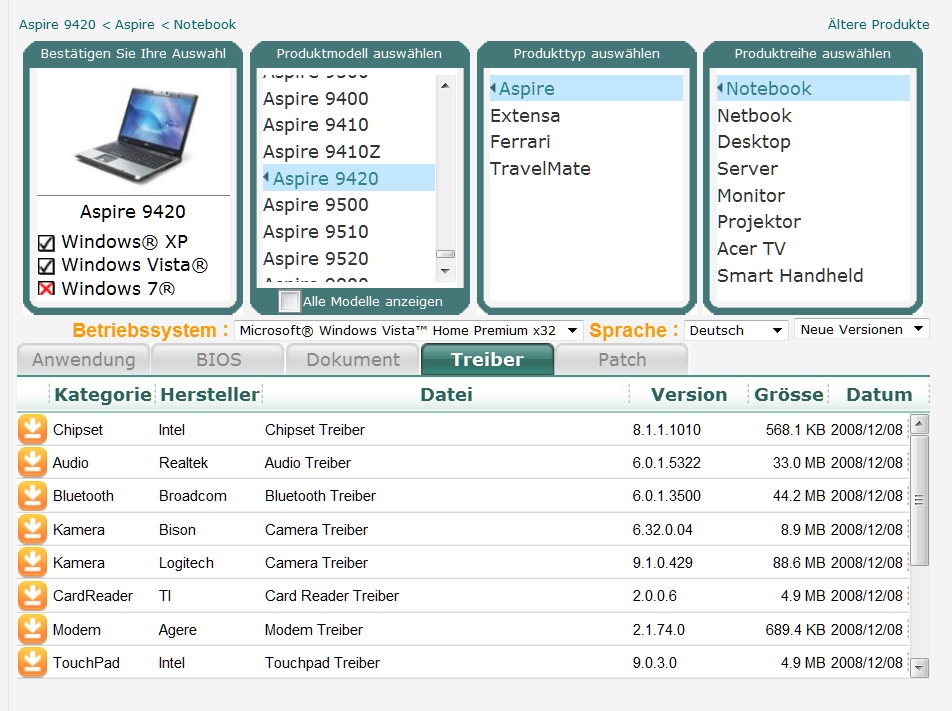Select Desktop product line
The height and width of the screenshot is (711, 952).
click(x=754, y=142)
